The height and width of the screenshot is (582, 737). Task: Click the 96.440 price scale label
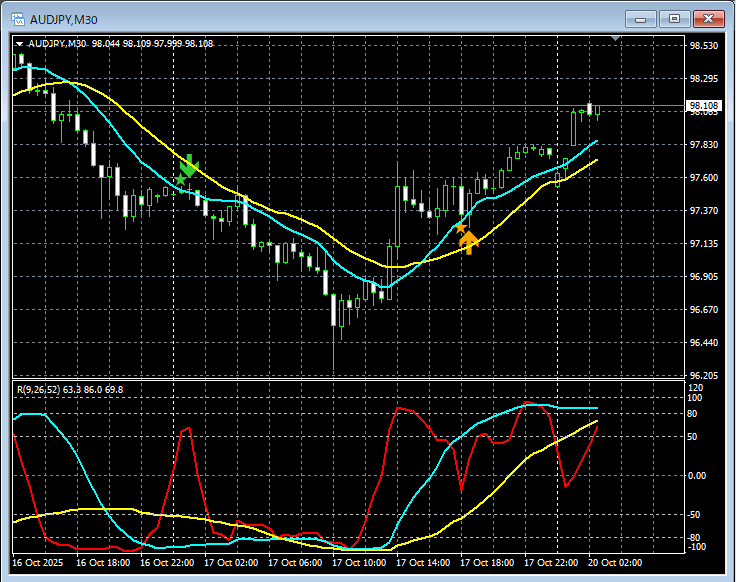coord(703,343)
